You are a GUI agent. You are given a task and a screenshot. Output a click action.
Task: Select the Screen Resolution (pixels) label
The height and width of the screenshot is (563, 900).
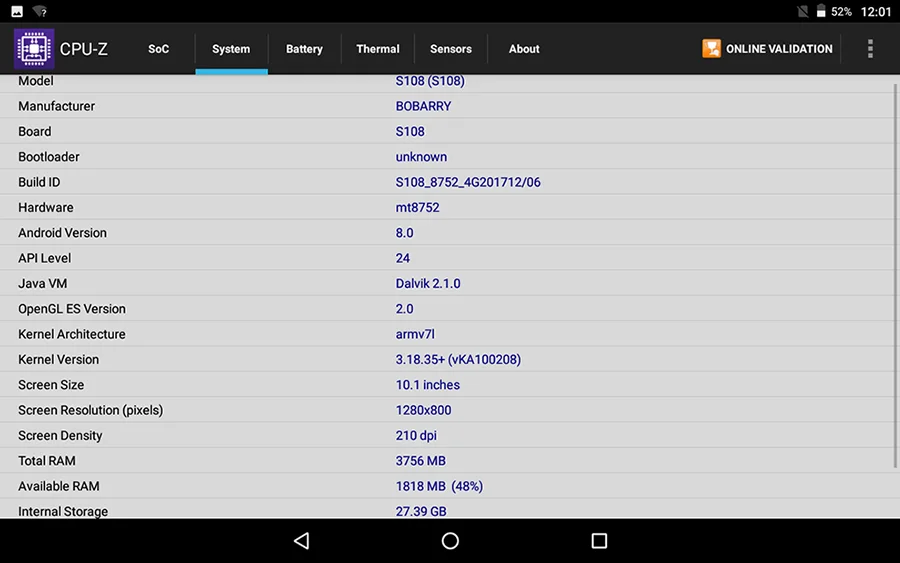tap(91, 410)
